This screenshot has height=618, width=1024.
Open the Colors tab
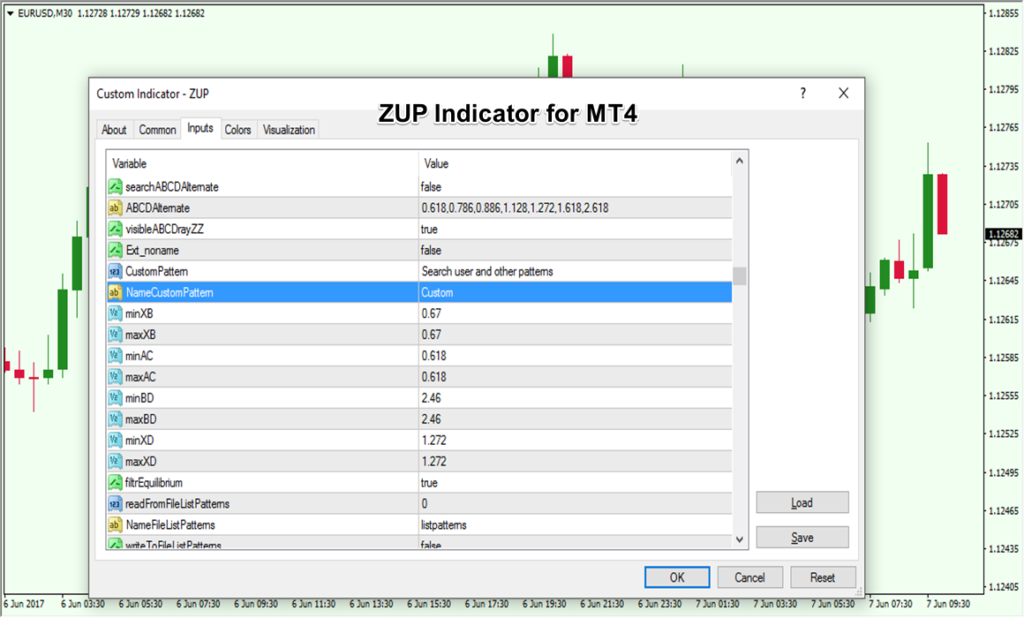coord(238,130)
